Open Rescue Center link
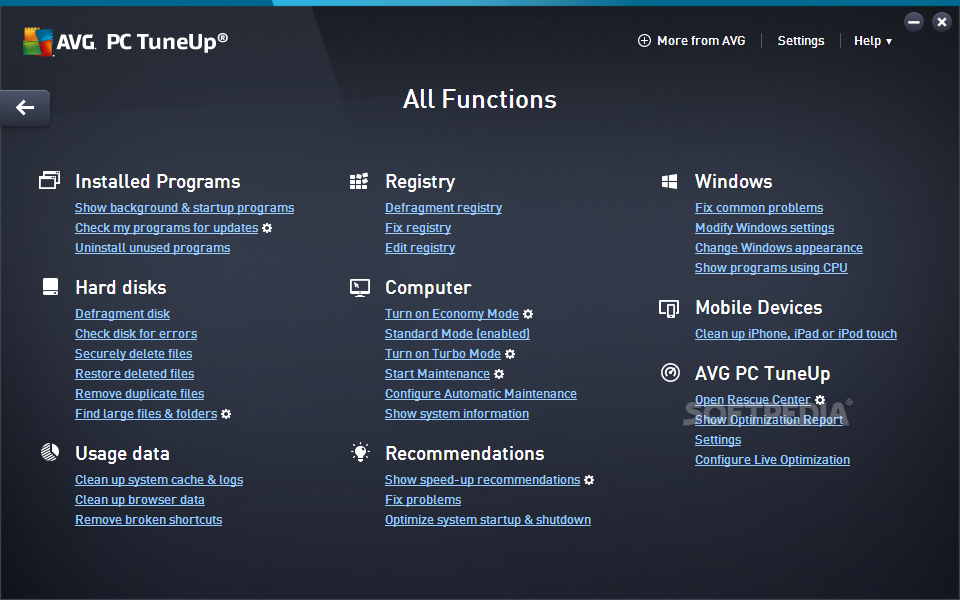Viewport: 960px width, 600px height. pyautogui.click(x=753, y=400)
